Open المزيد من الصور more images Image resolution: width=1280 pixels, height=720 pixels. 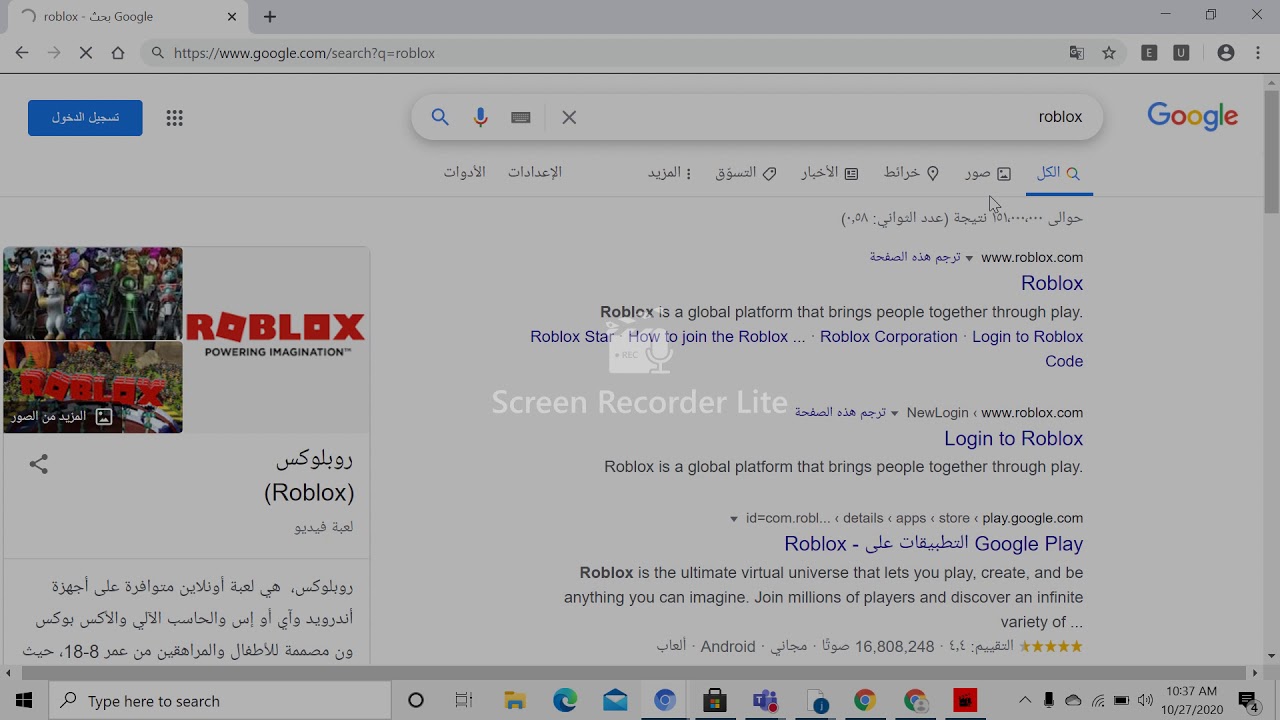pos(62,416)
